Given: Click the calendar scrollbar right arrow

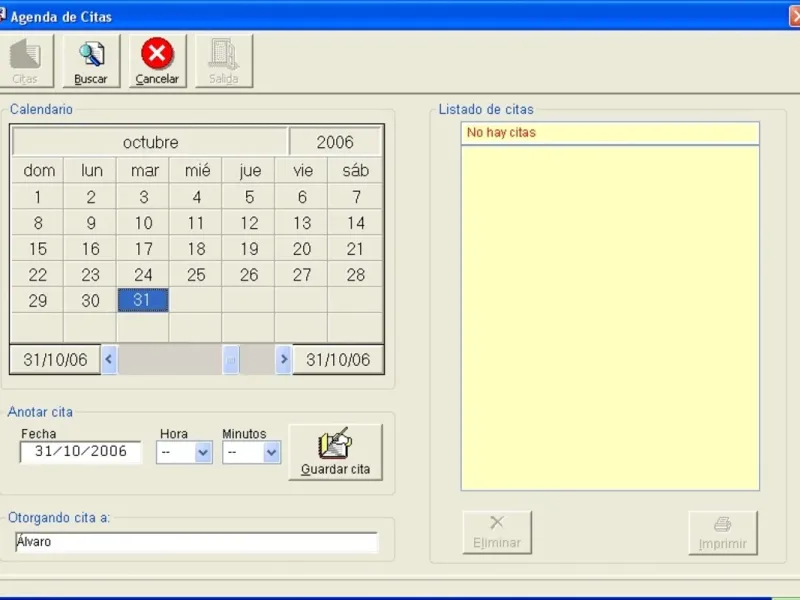Looking at the screenshot, I should tap(284, 360).
